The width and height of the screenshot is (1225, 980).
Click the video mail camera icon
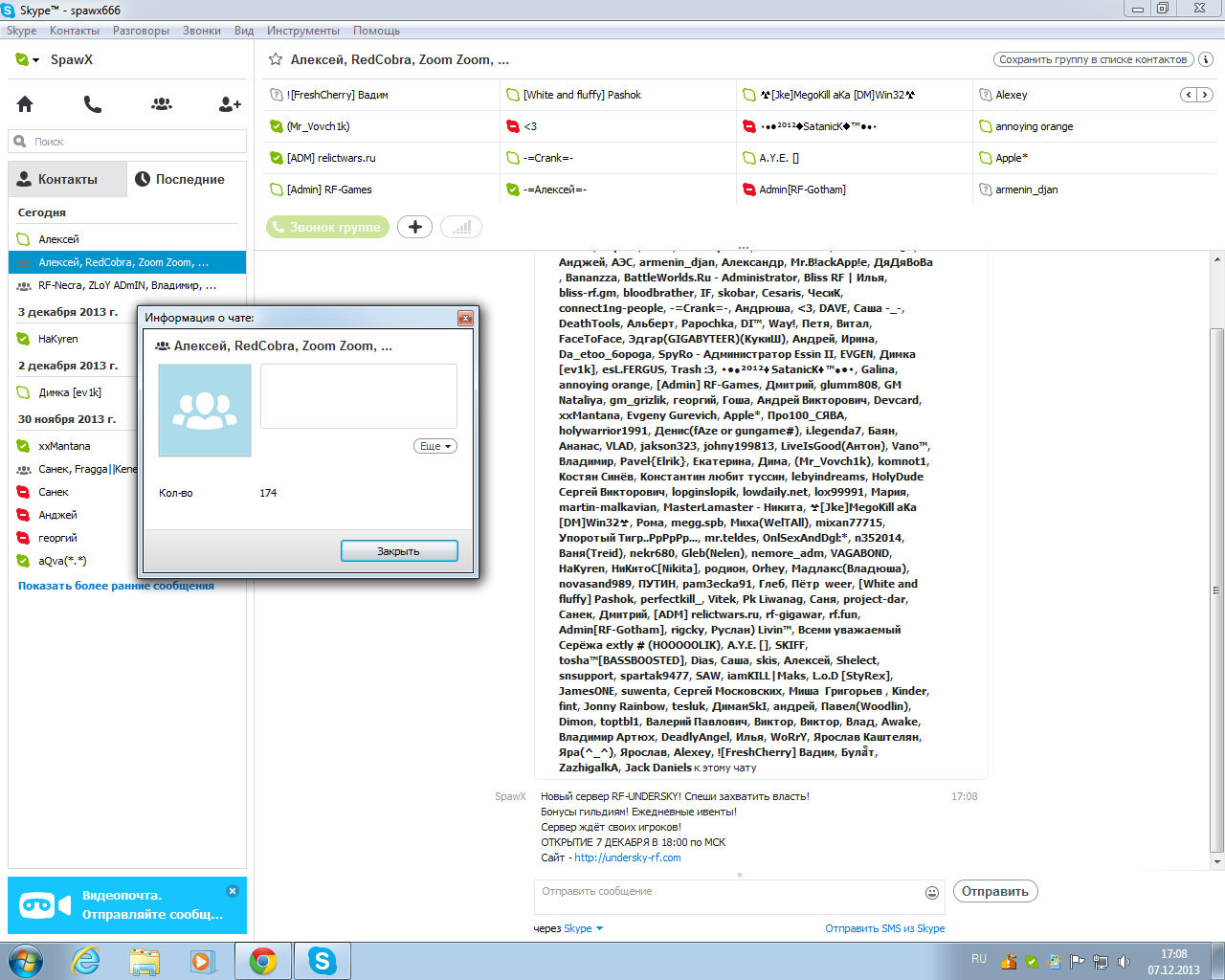(45, 904)
